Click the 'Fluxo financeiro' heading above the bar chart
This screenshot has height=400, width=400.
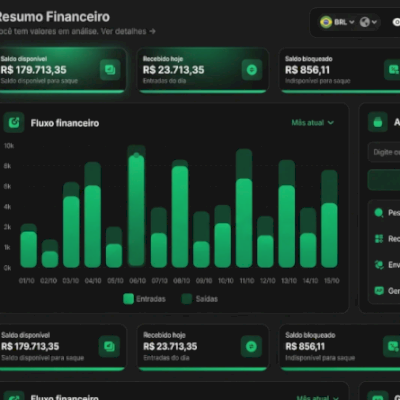pyautogui.click(x=65, y=123)
